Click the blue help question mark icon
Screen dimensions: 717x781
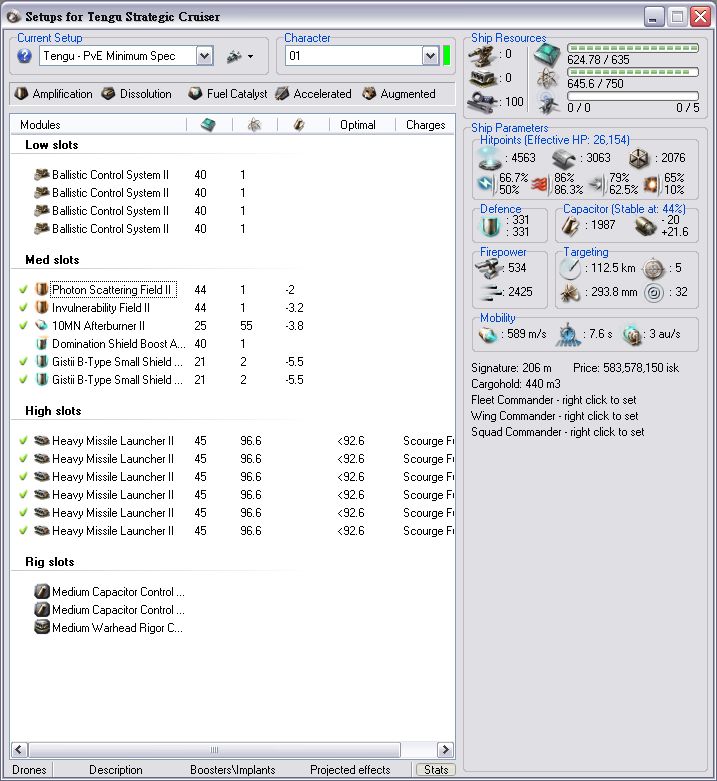coord(24,56)
